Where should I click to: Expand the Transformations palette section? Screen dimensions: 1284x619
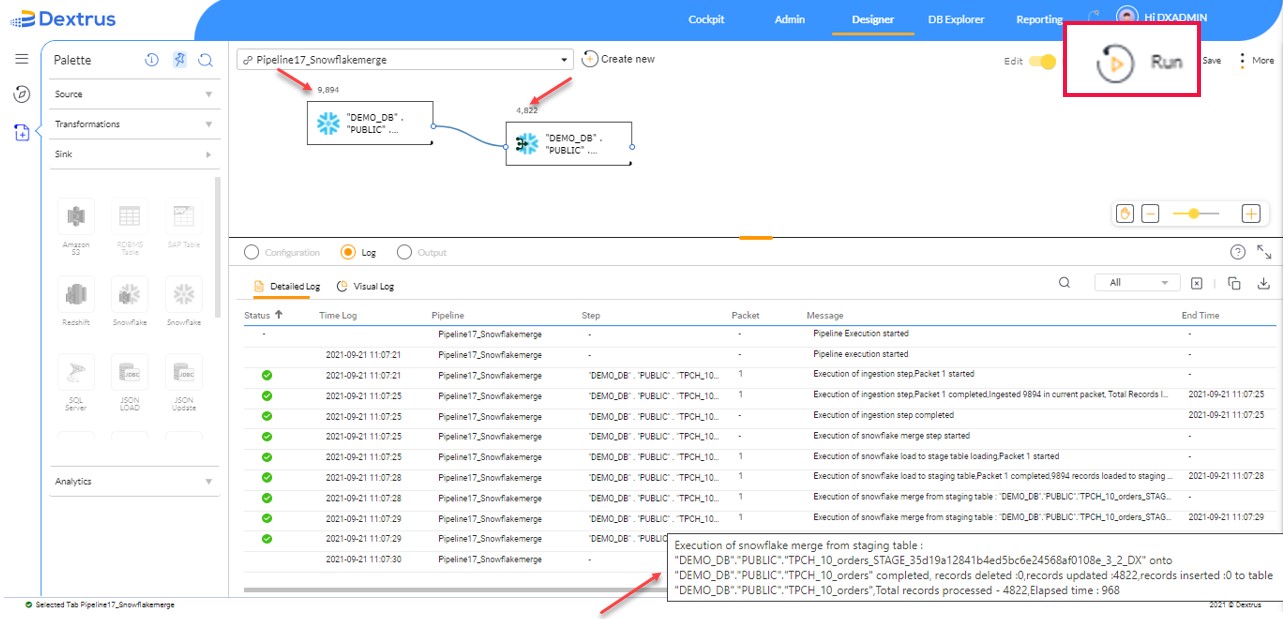click(x=135, y=124)
